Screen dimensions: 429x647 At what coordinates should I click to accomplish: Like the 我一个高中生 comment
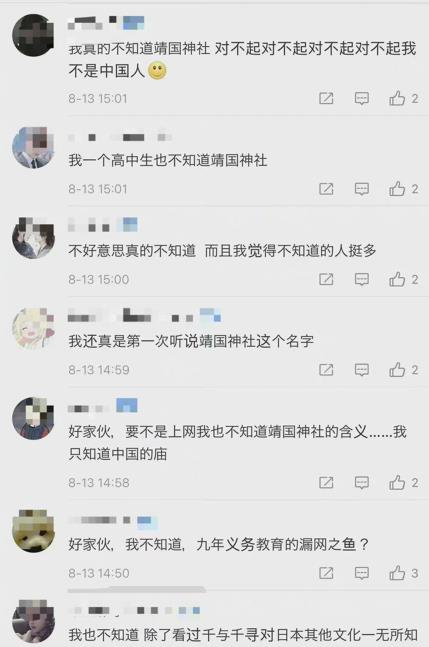[403, 189]
